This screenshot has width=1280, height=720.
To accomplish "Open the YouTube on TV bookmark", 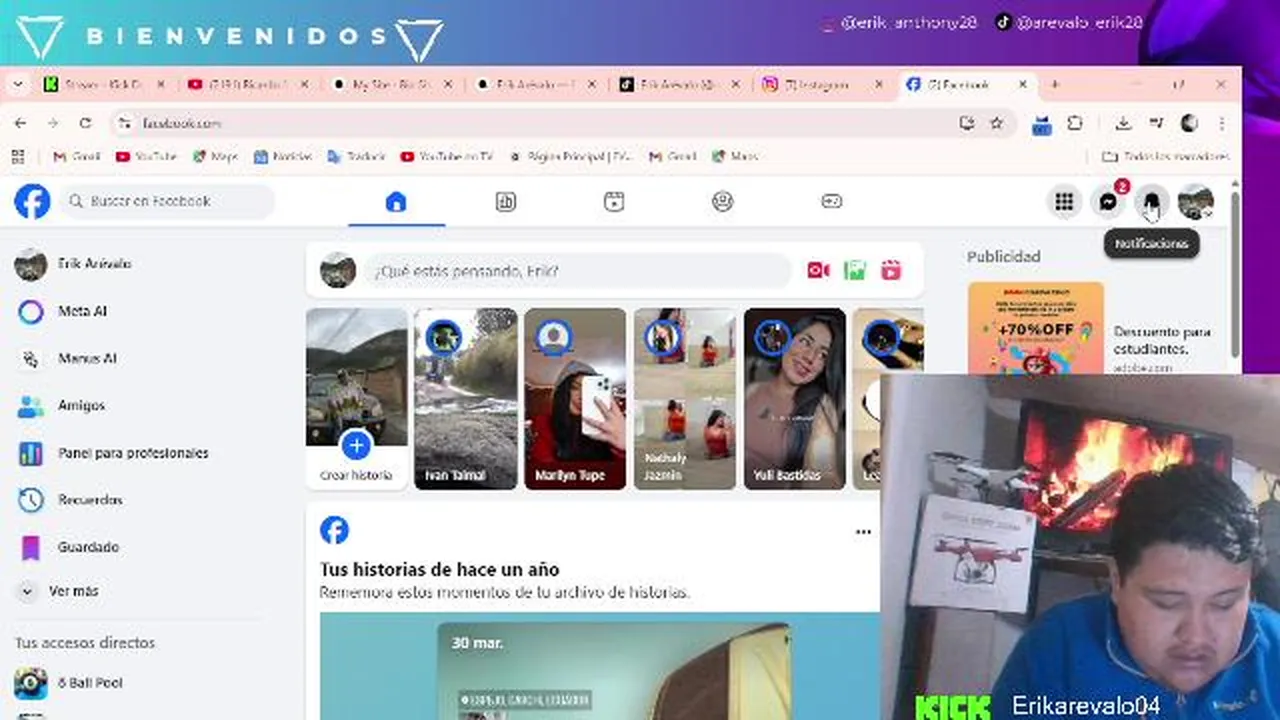I will click(447, 157).
